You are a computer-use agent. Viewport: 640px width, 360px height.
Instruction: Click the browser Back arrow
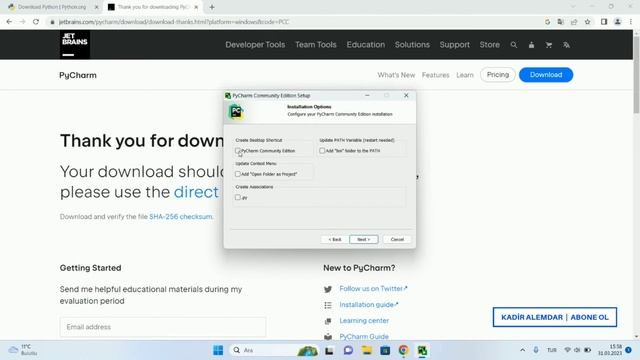coord(9,22)
